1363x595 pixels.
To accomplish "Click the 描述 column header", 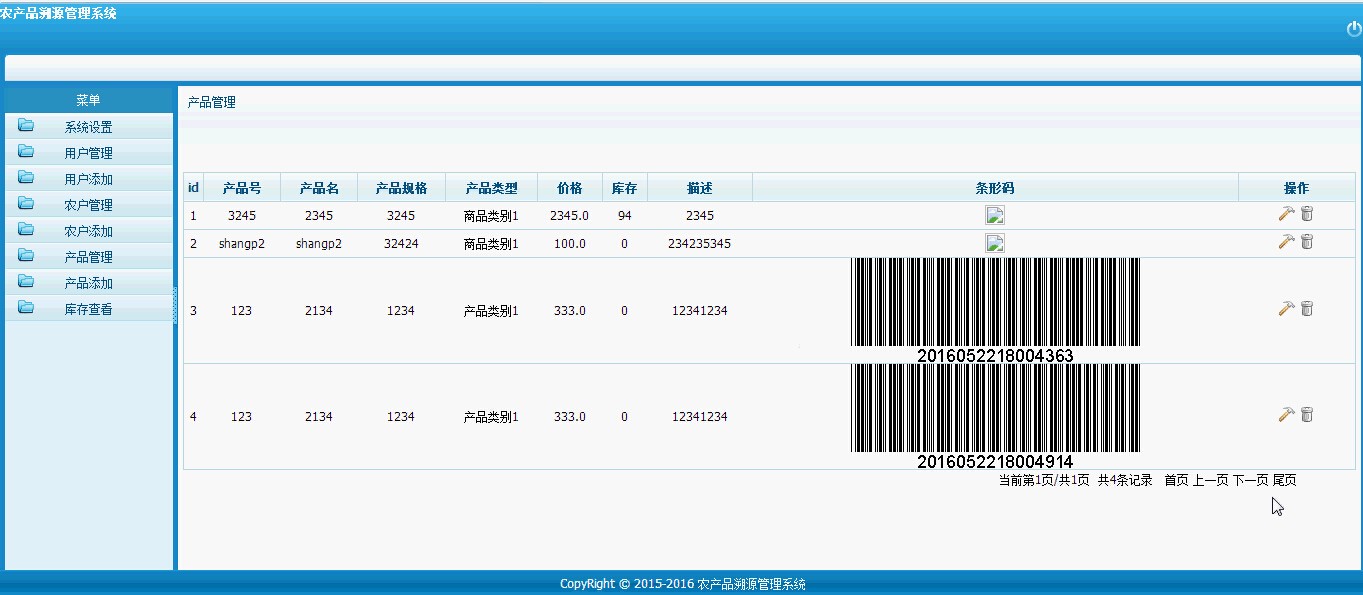I will pos(700,188).
